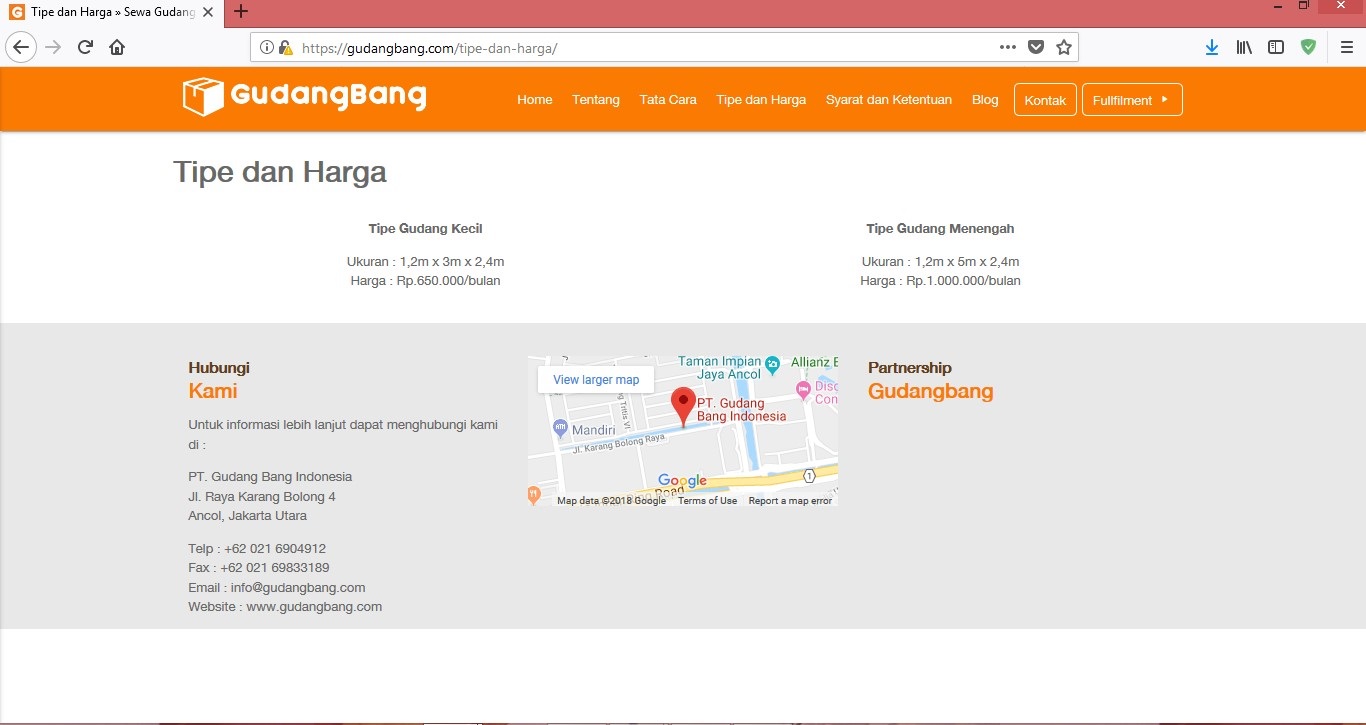Viewport: 1366px width, 725px height.
Task: Click the www.gudangbang.com website text
Action: 314,607
